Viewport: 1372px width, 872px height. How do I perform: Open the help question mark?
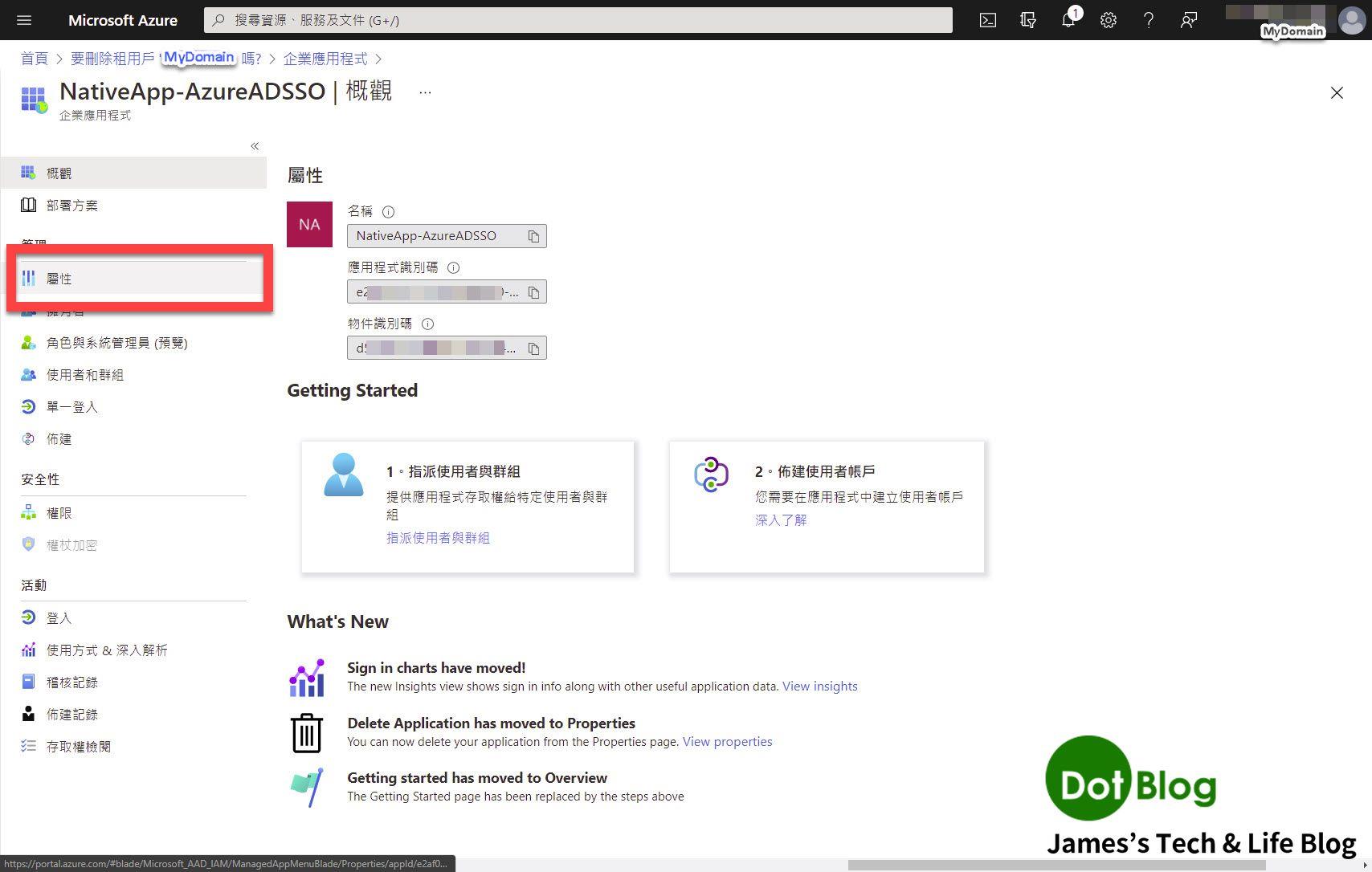click(1149, 20)
